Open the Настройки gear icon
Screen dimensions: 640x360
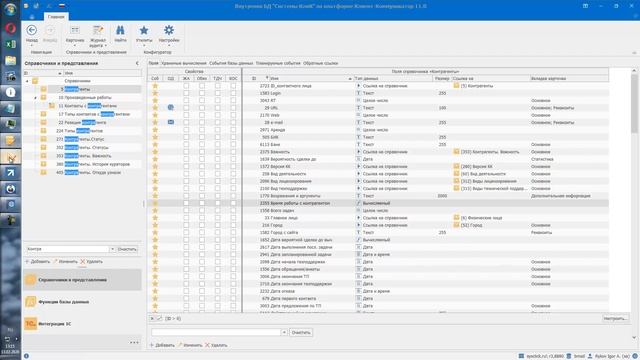click(169, 30)
